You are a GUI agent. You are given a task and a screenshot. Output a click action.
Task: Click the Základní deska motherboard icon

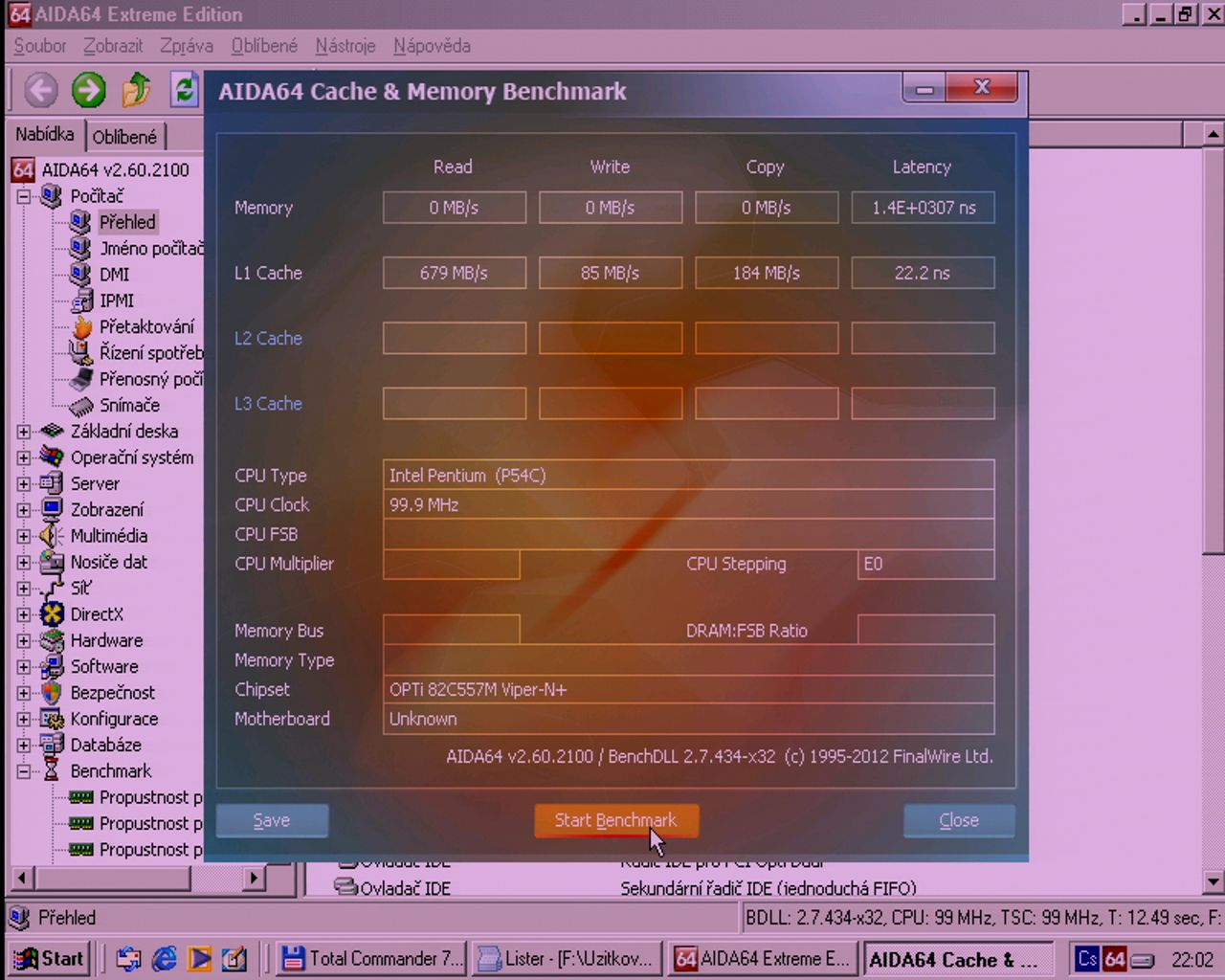52,431
